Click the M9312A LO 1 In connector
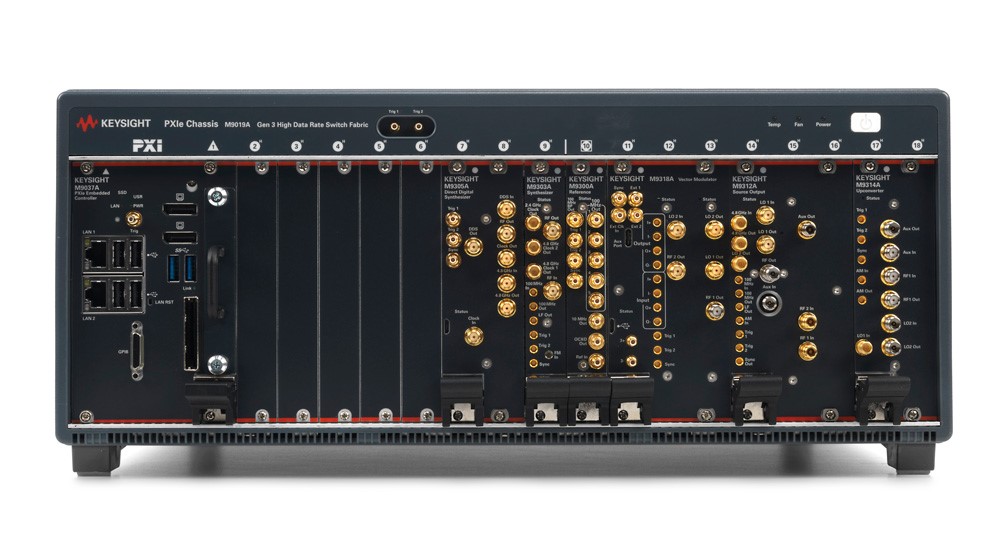This screenshot has height=538, width=1000. (766, 215)
